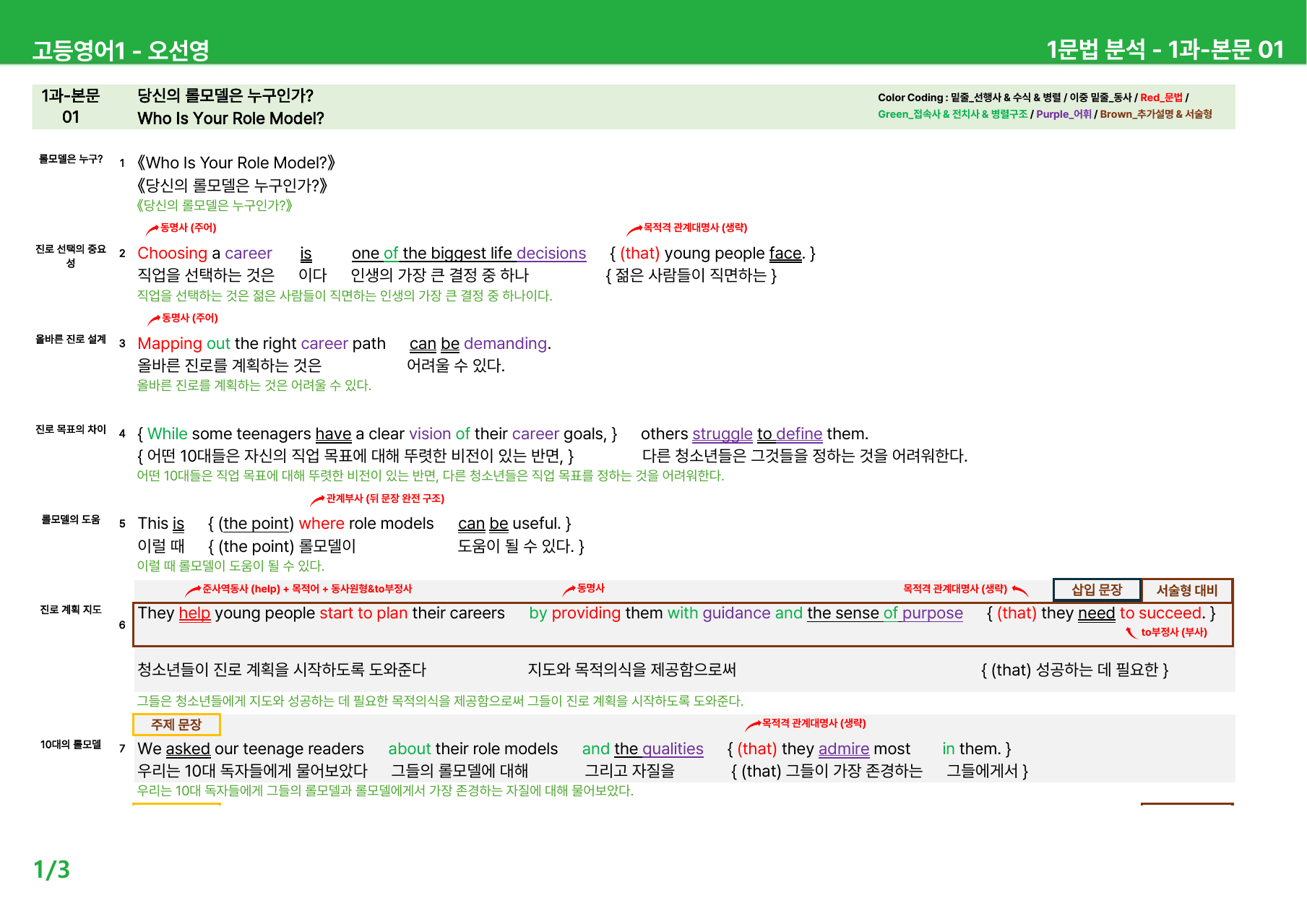The height and width of the screenshot is (924, 1307).
Task: Click the annotation starting '준사역동사 (help)'
Action: (307, 589)
